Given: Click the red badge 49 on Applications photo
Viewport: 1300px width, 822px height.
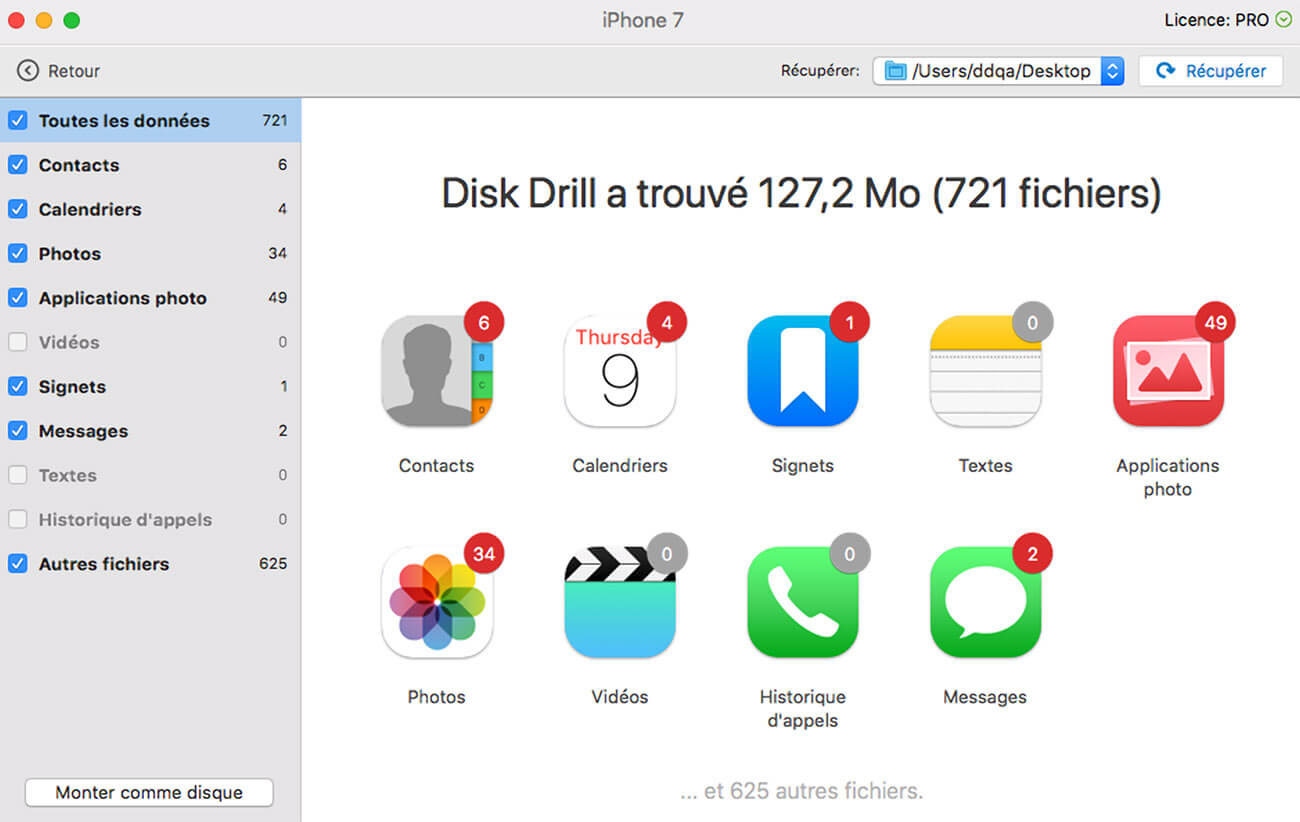Looking at the screenshot, I should tap(1216, 322).
